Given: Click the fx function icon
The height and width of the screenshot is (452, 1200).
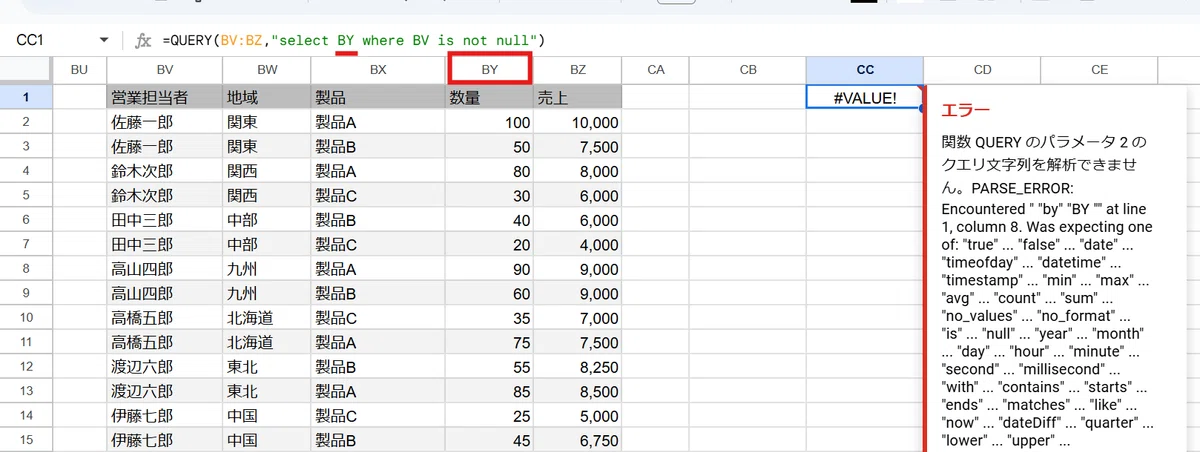Looking at the screenshot, I should [x=143, y=40].
